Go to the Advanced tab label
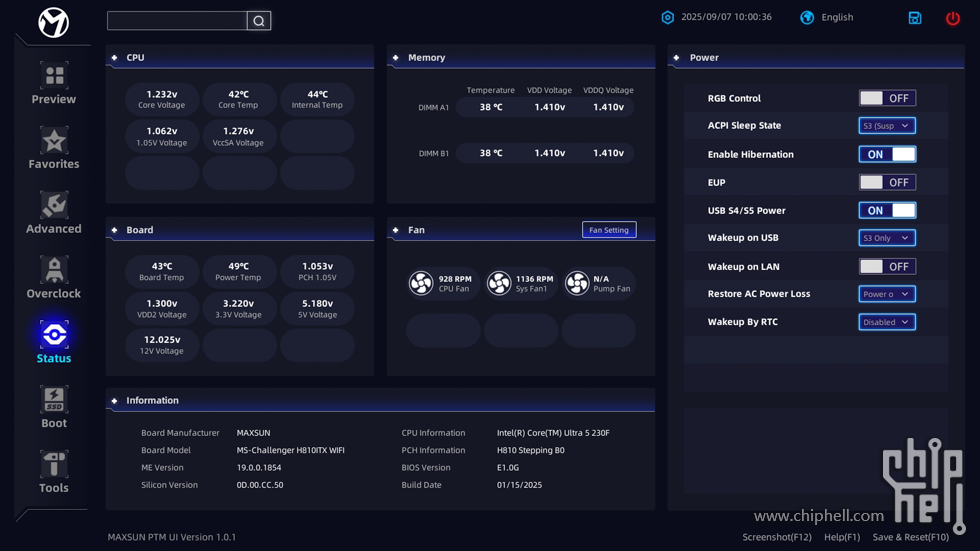Viewport: 980px width, 551px height. tap(54, 229)
